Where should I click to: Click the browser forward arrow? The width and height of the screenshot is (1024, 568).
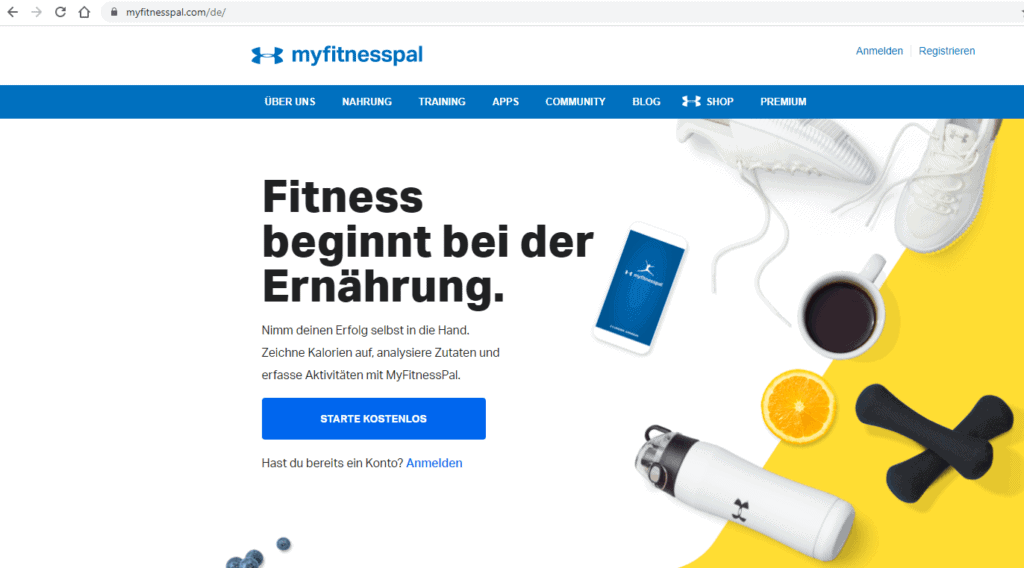[37, 12]
